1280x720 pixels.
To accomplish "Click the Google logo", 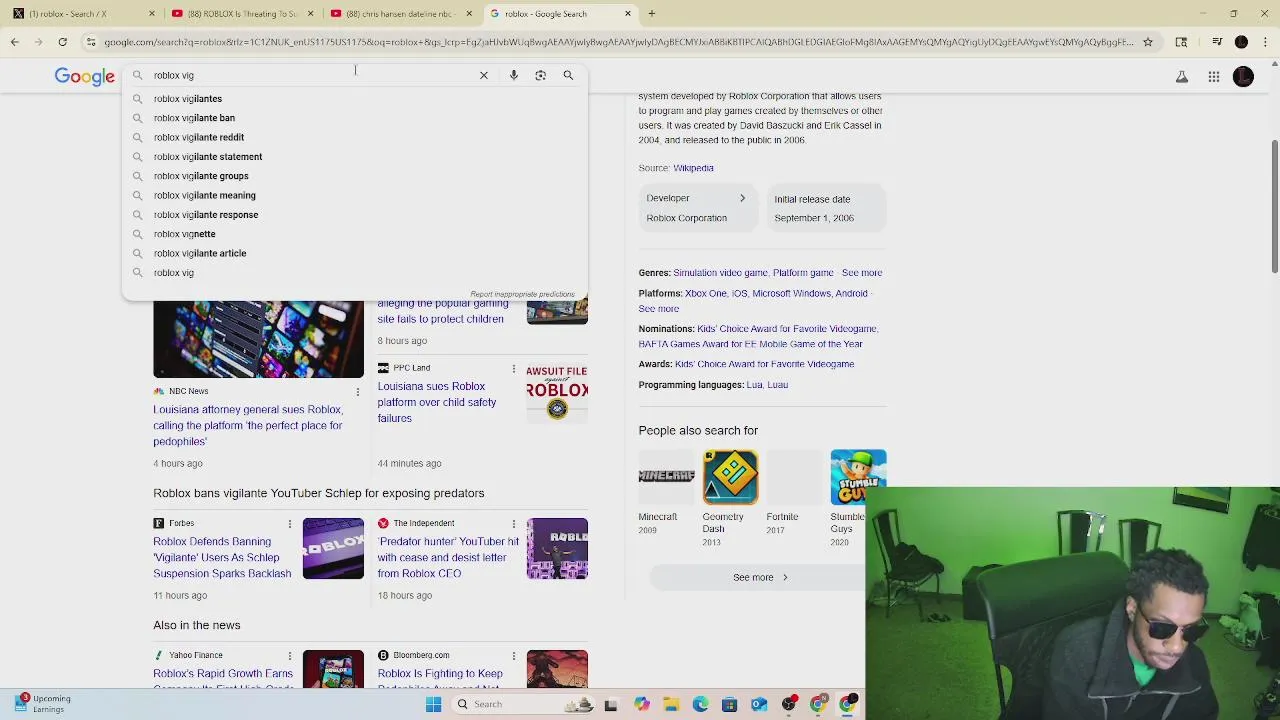I will point(85,77).
